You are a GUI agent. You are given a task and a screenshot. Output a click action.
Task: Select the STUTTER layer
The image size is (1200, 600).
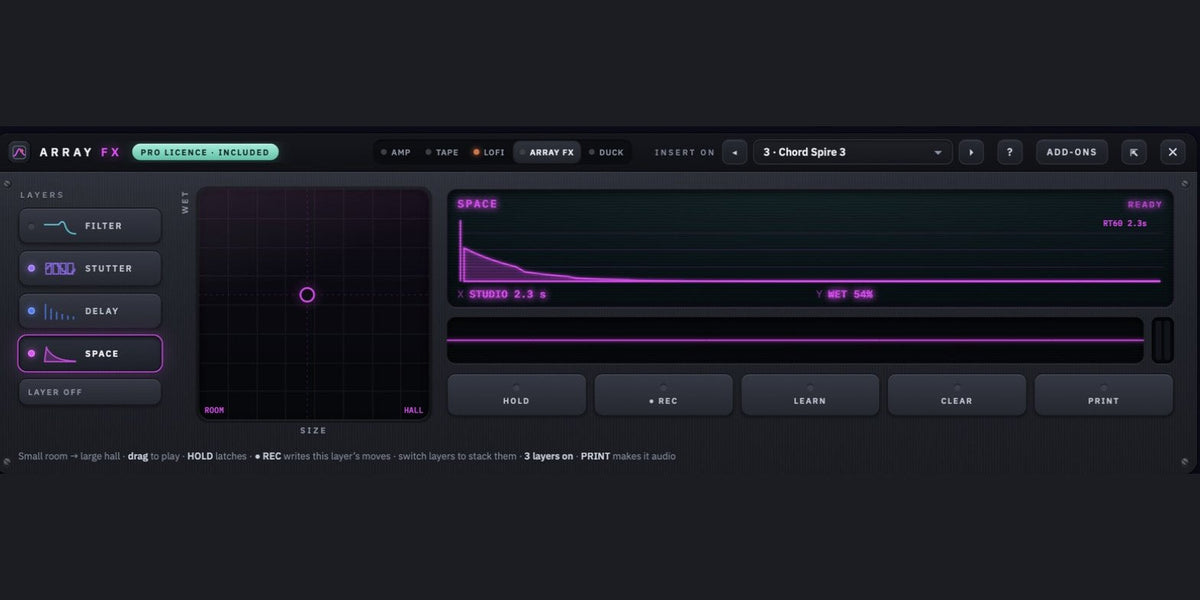point(90,268)
